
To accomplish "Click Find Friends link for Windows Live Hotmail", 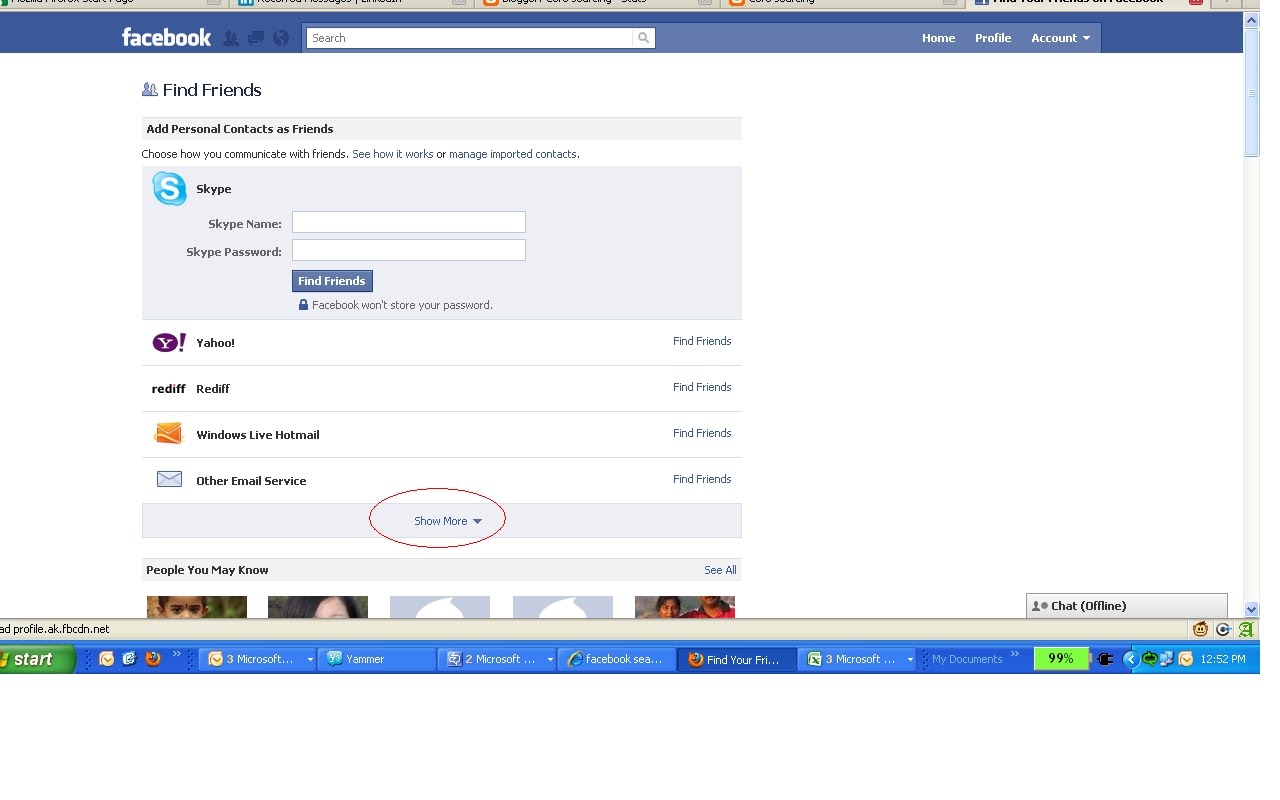I will 702,433.
